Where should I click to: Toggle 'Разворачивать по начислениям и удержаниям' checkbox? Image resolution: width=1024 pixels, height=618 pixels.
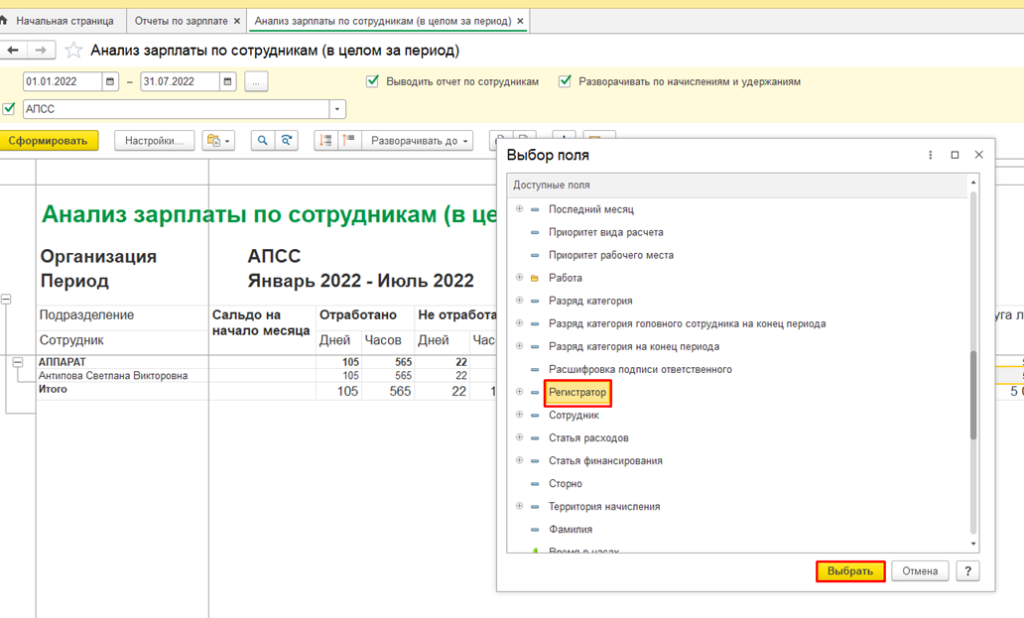click(x=565, y=82)
